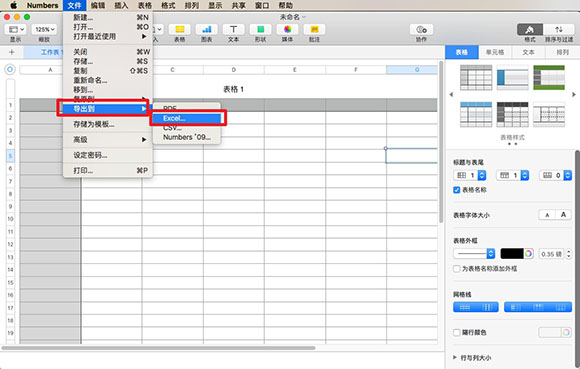This screenshot has height=369, width=580.
Task: Choose the dark header table style thumbnail
Action: 512,115
